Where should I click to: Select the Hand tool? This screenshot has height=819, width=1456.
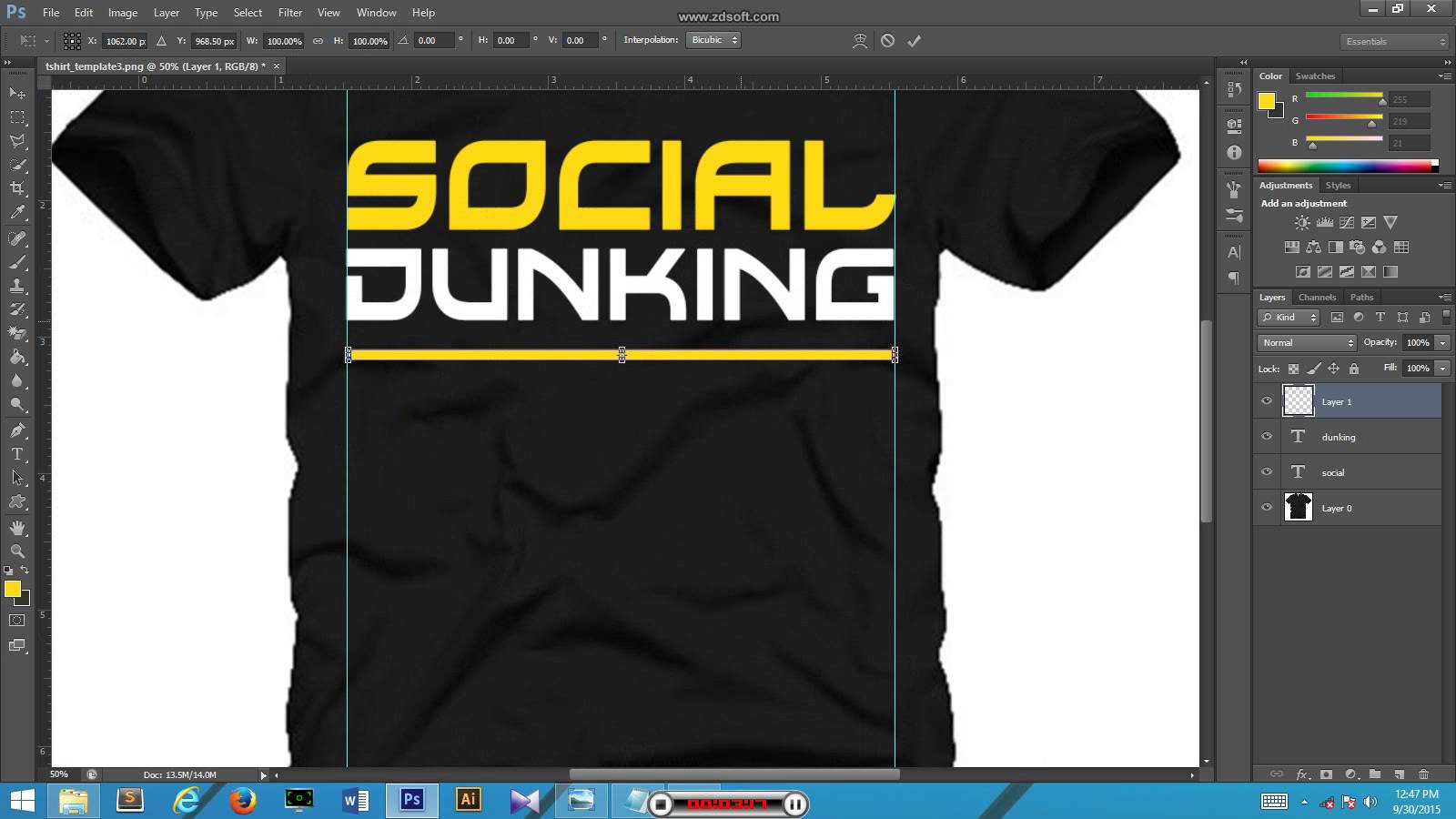(17, 528)
